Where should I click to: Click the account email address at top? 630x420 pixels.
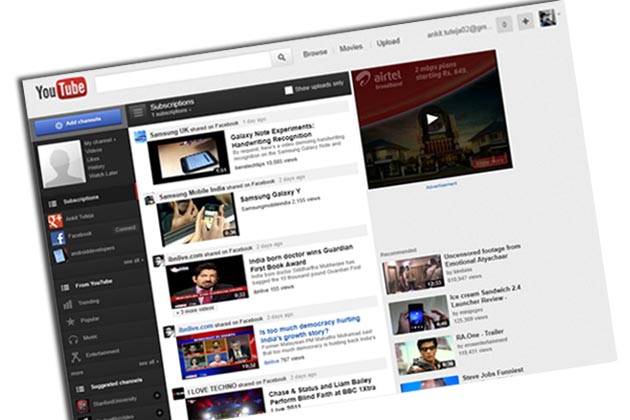459,31
